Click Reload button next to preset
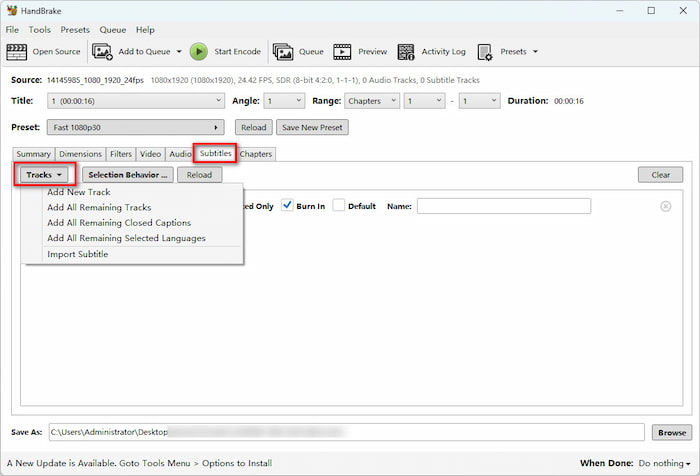This screenshot has width=700, height=476. 254,127
